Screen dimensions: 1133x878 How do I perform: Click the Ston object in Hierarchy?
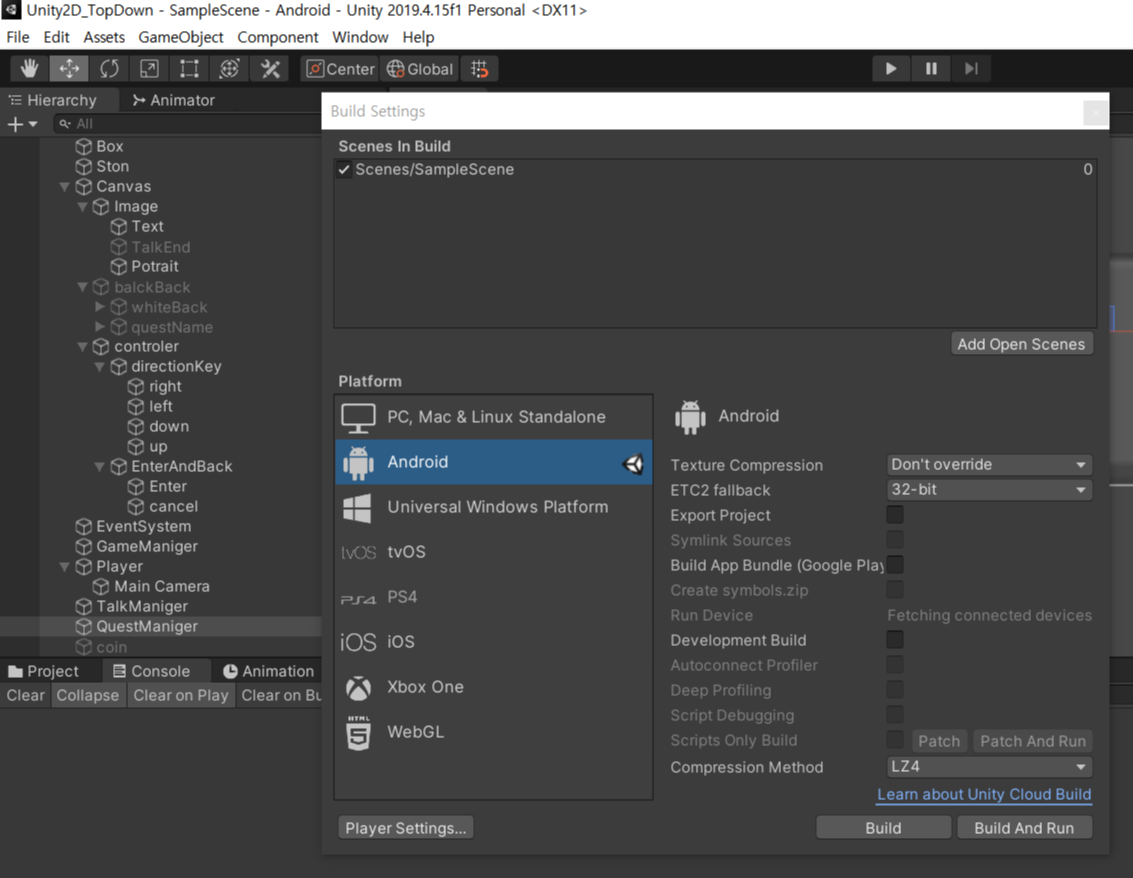113,166
